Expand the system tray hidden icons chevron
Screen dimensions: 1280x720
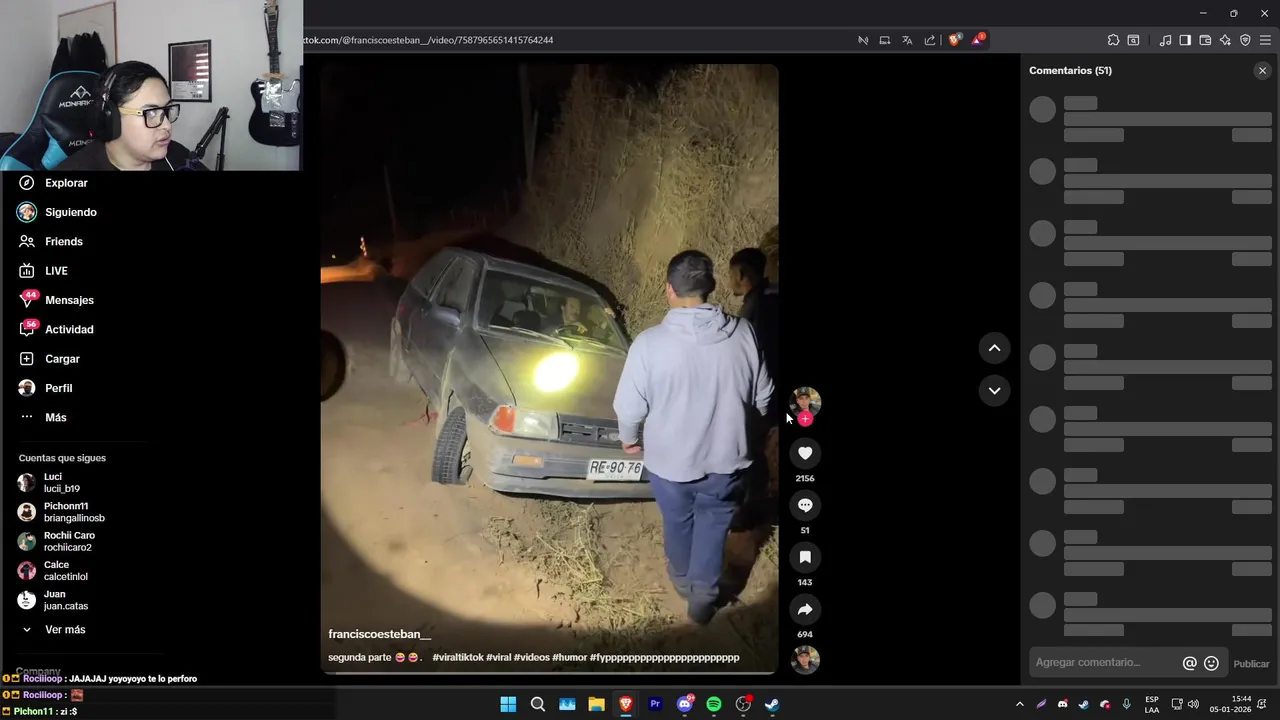[x=1019, y=704]
